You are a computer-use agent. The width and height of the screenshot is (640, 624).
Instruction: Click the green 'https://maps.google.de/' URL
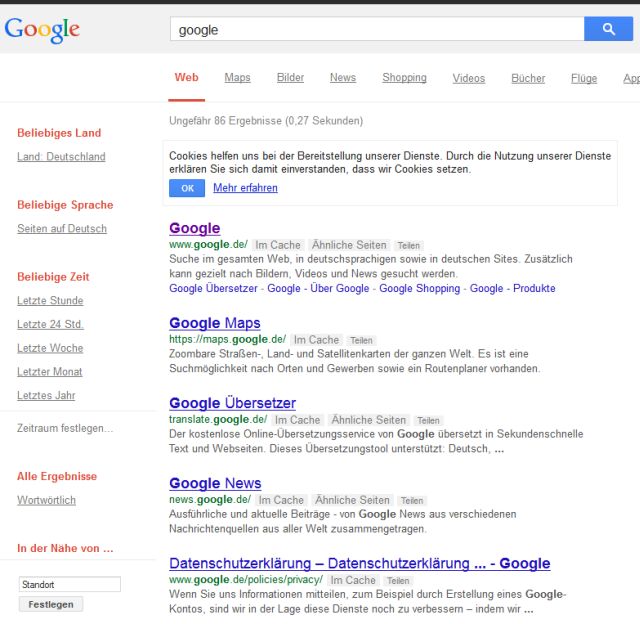click(228, 339)
